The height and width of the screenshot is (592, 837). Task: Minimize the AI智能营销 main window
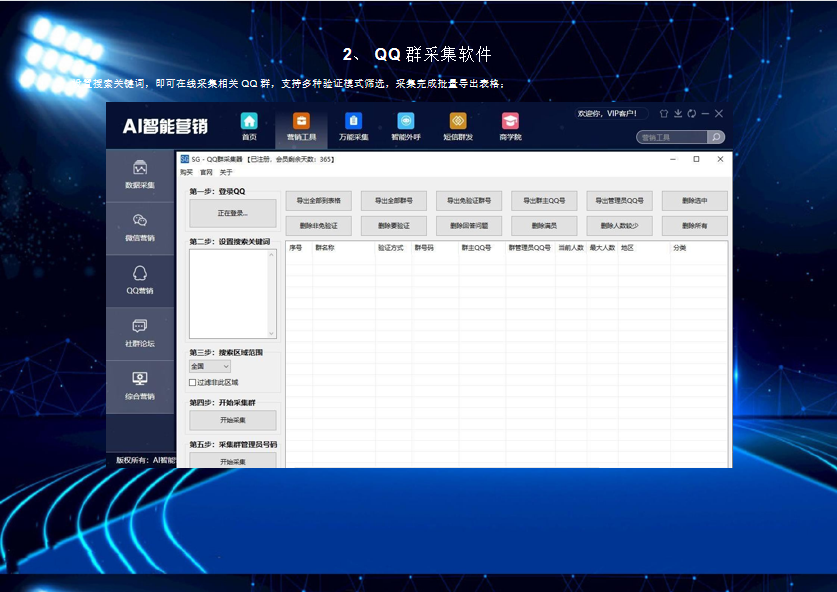tap(705, 114)
